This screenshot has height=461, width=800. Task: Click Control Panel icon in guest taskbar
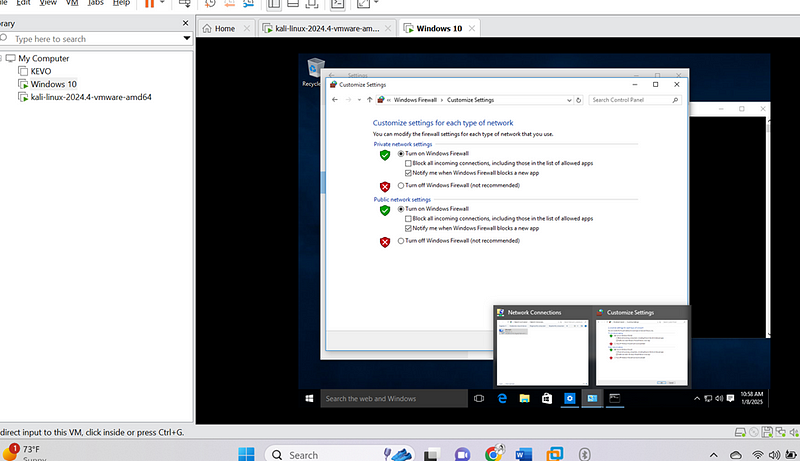[592, 398]
